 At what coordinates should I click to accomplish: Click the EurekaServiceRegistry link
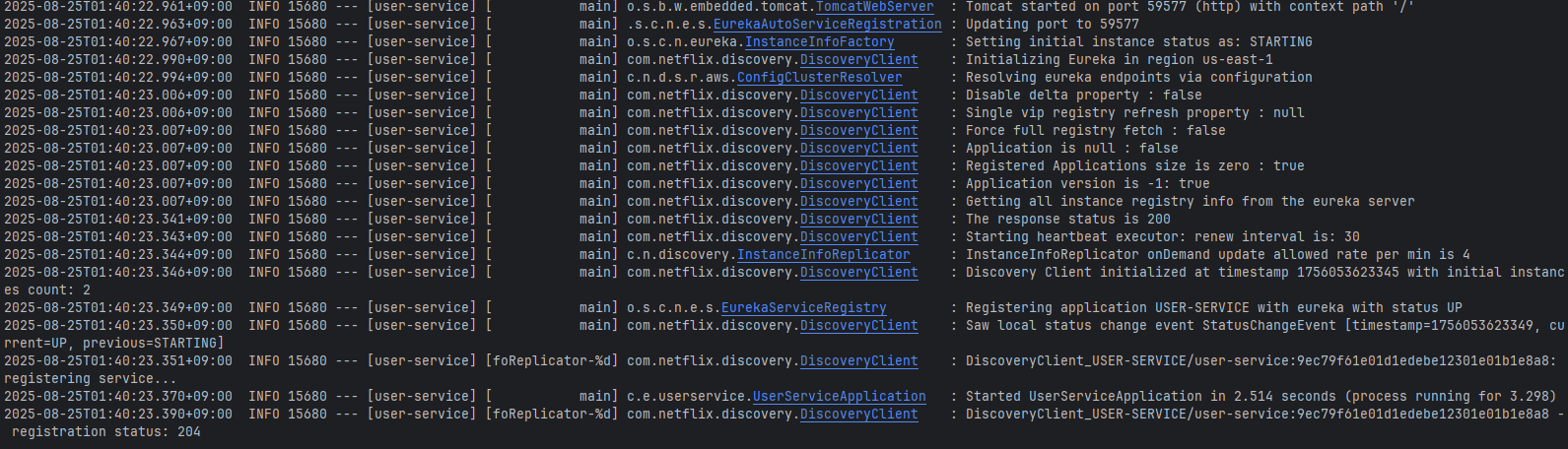click(803, 308)
